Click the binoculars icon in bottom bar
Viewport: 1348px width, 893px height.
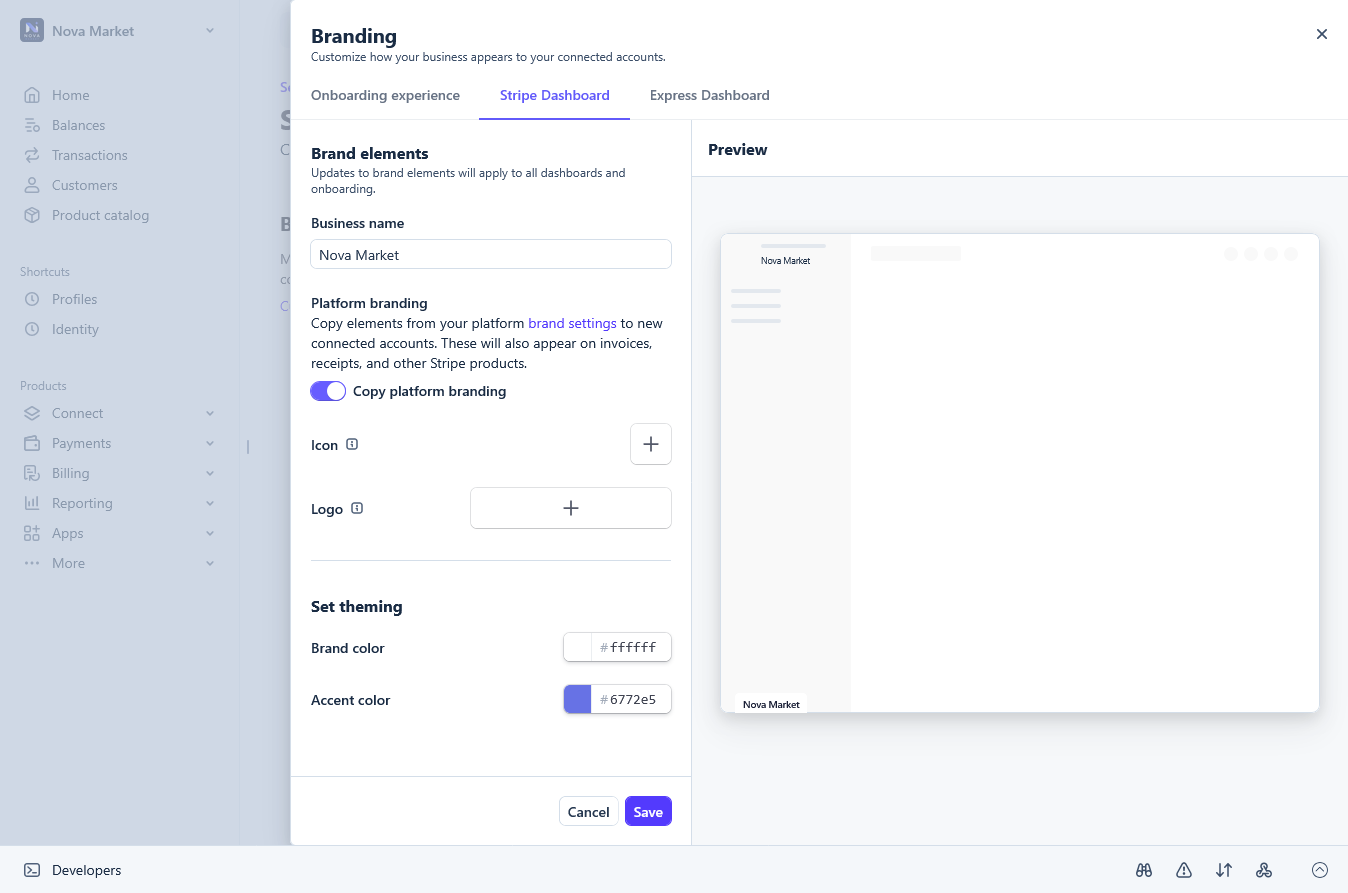coord(1144,870)
